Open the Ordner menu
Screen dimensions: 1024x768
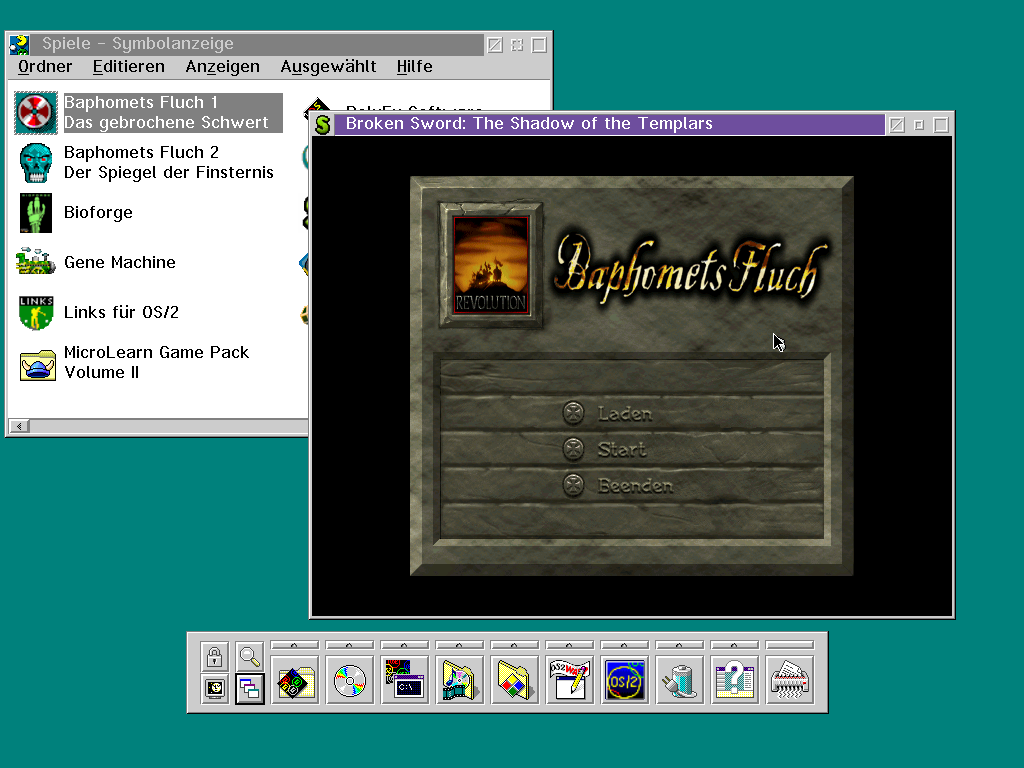[45, 67]
